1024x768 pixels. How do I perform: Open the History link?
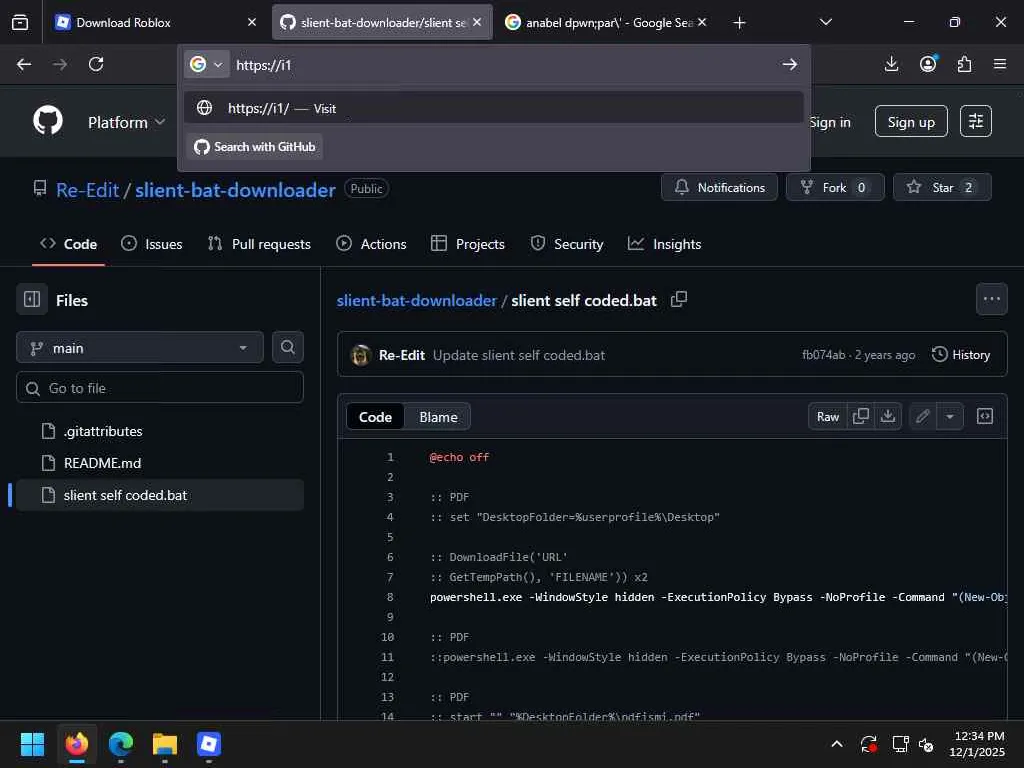961,355
